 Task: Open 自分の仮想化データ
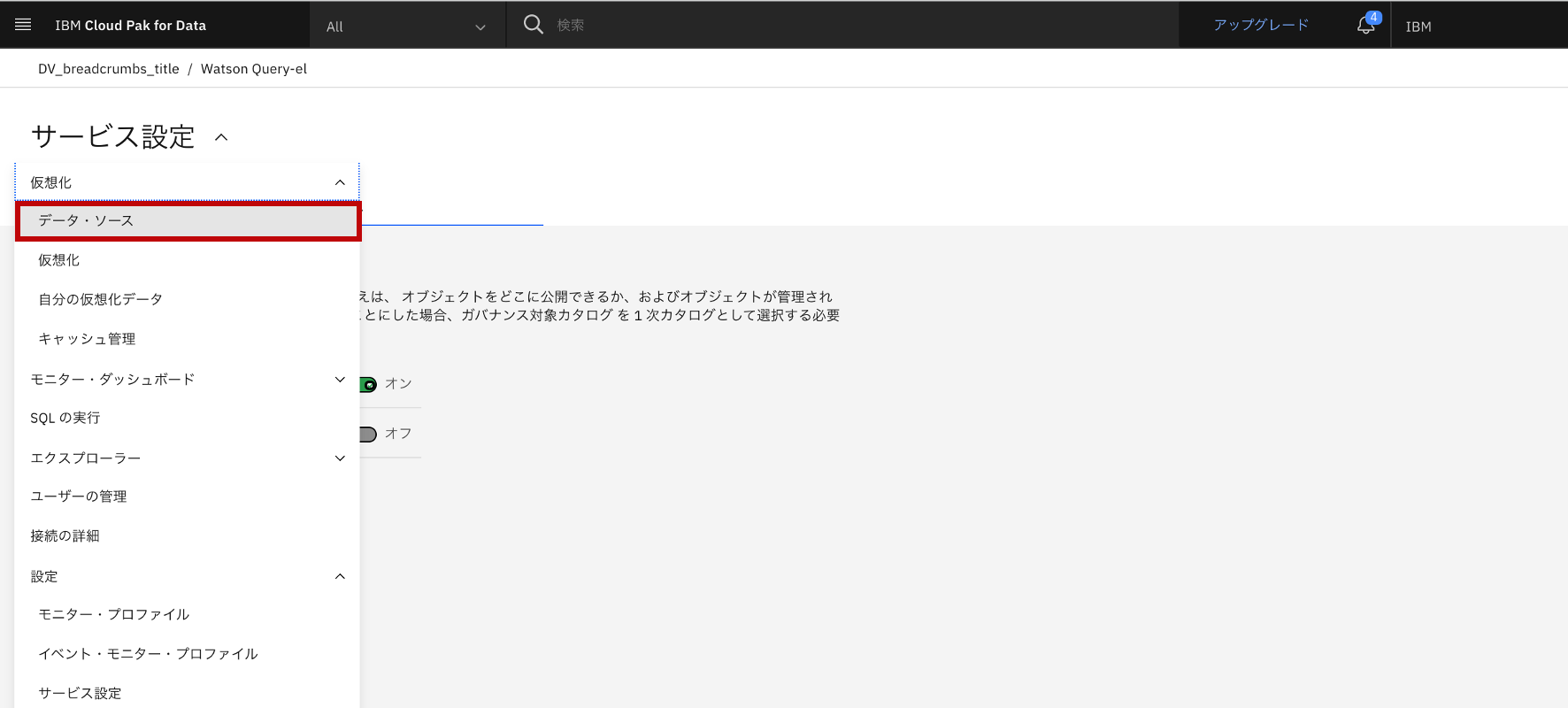tap(187, 299)
